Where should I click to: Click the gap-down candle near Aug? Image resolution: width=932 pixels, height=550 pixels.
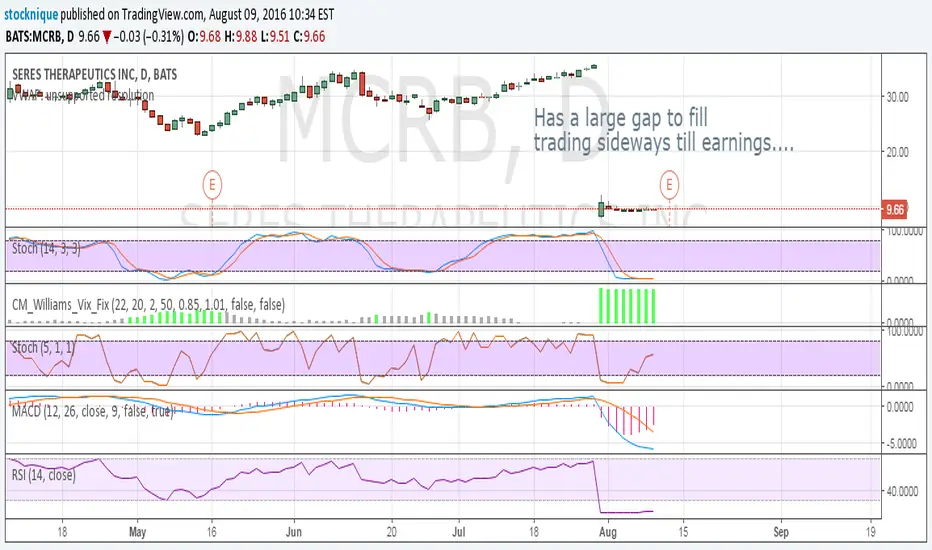[x=602, y=208]
